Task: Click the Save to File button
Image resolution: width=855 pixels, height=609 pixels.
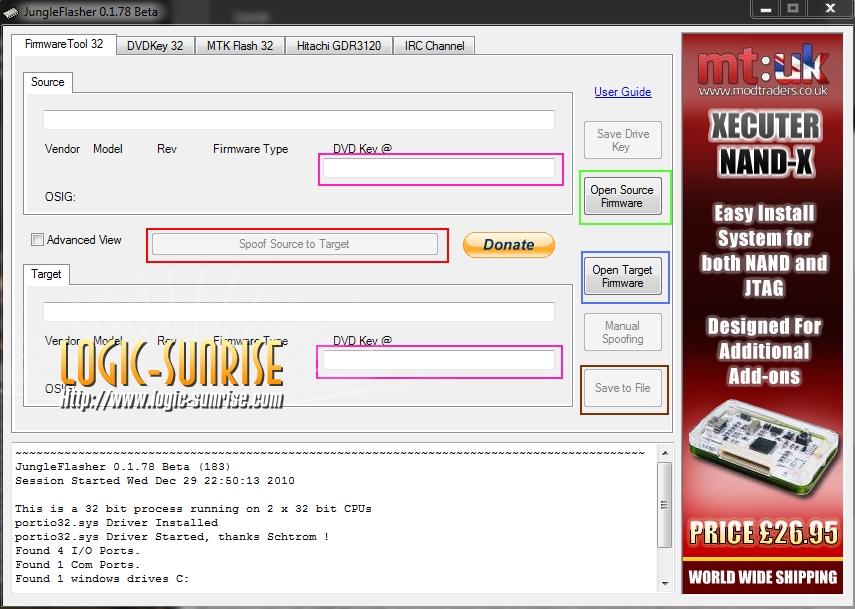Action: [623, 388]
